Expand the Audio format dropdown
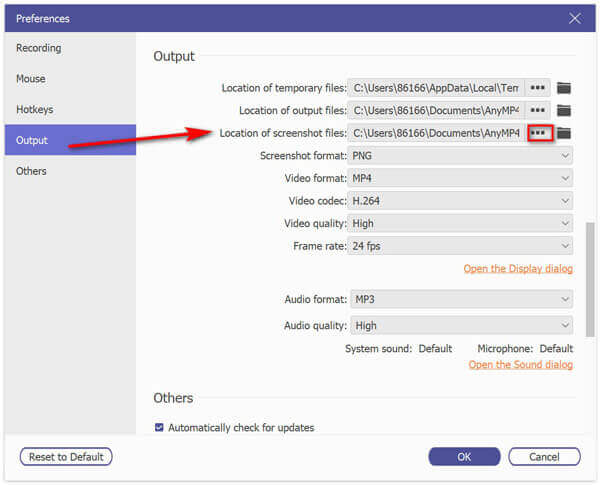This screenshot has height=485, width=600. (460, 299)
